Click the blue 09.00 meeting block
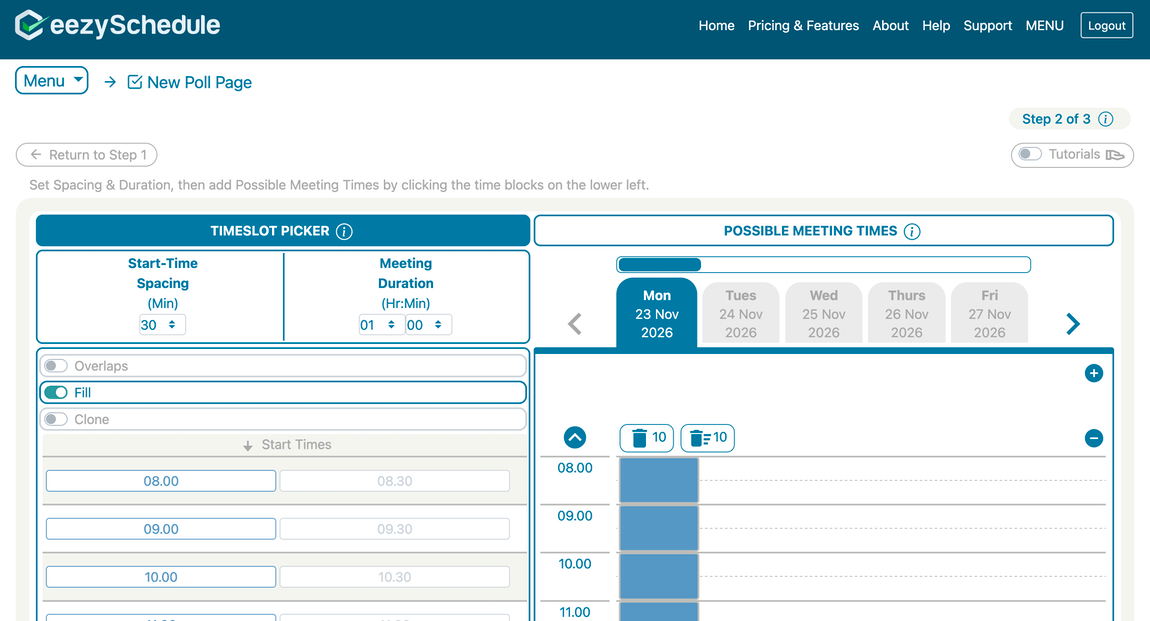Viewport: 1150px width, 621px height. 659,528
